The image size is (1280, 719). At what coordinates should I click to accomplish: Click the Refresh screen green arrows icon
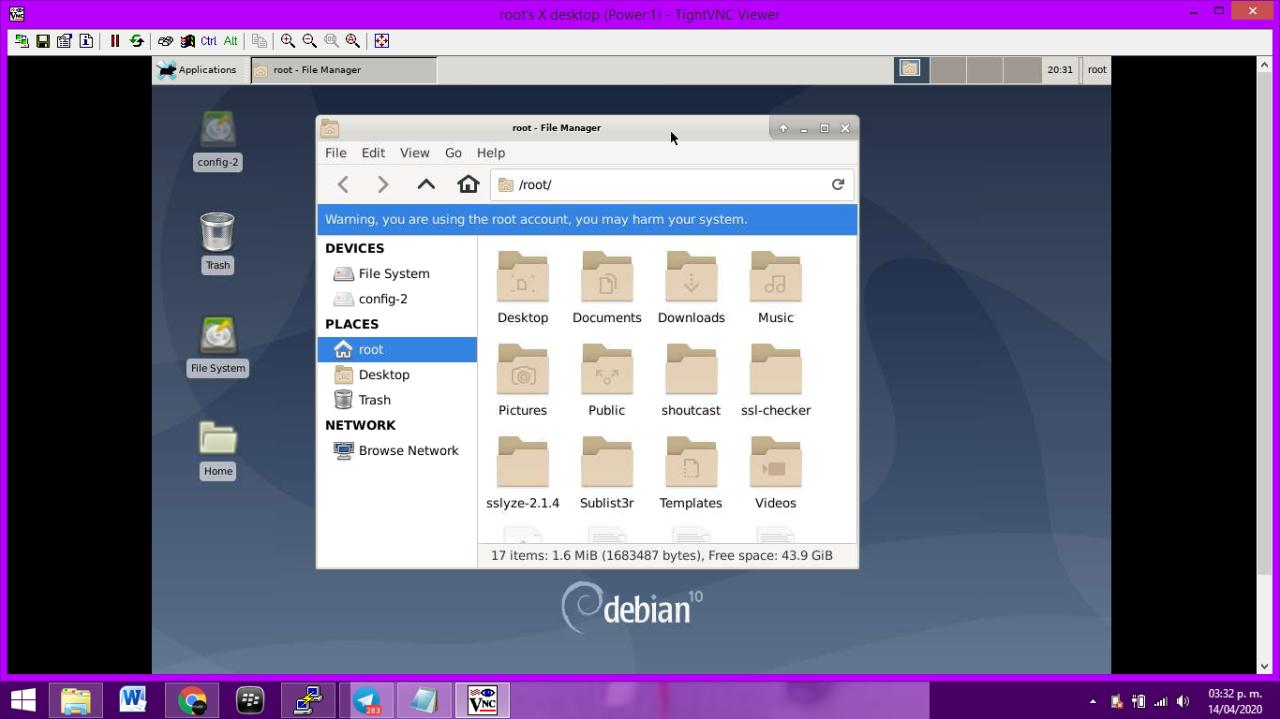point(137,41)
